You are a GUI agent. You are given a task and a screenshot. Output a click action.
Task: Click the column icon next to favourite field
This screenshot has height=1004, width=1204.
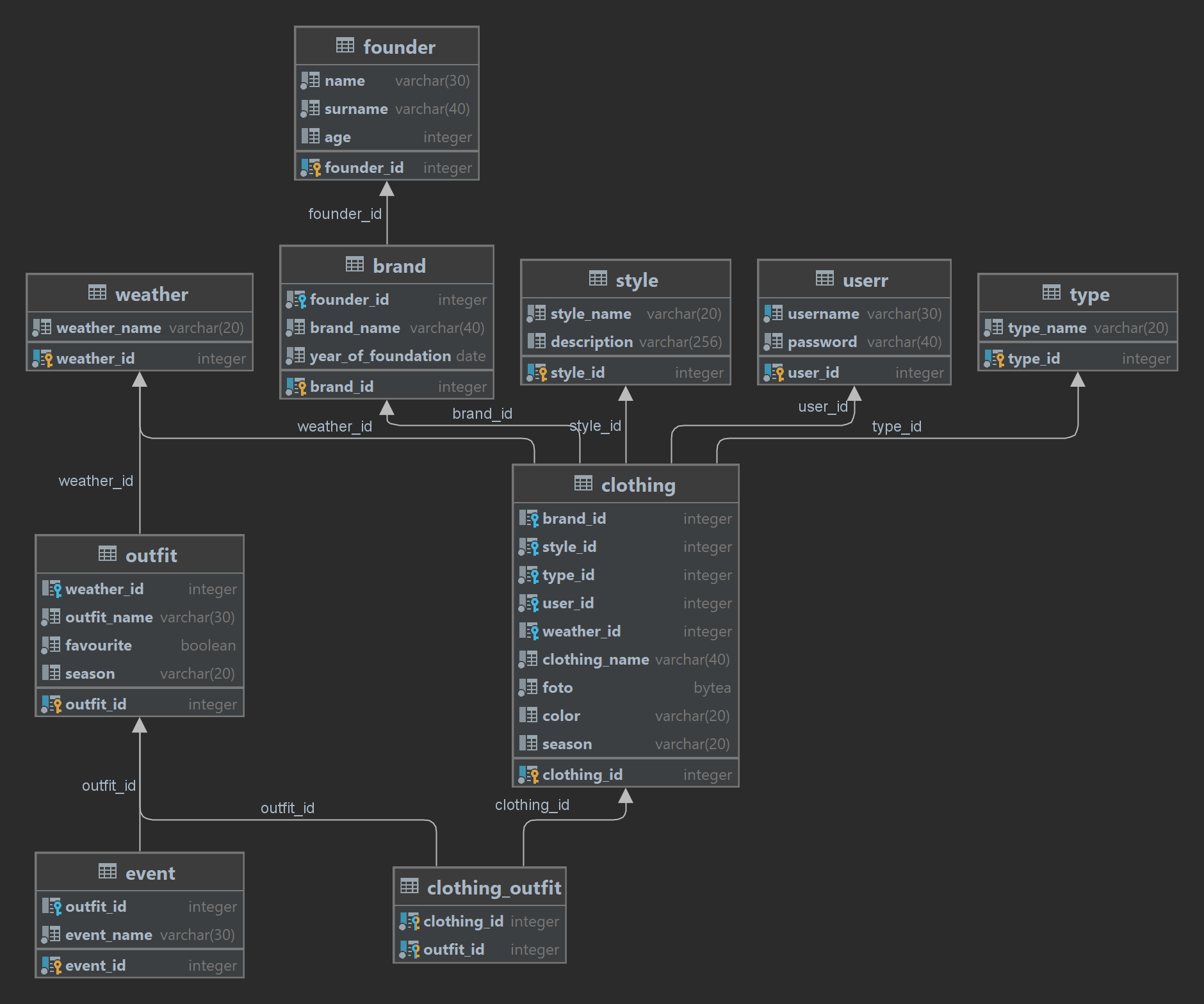(51, 645)
